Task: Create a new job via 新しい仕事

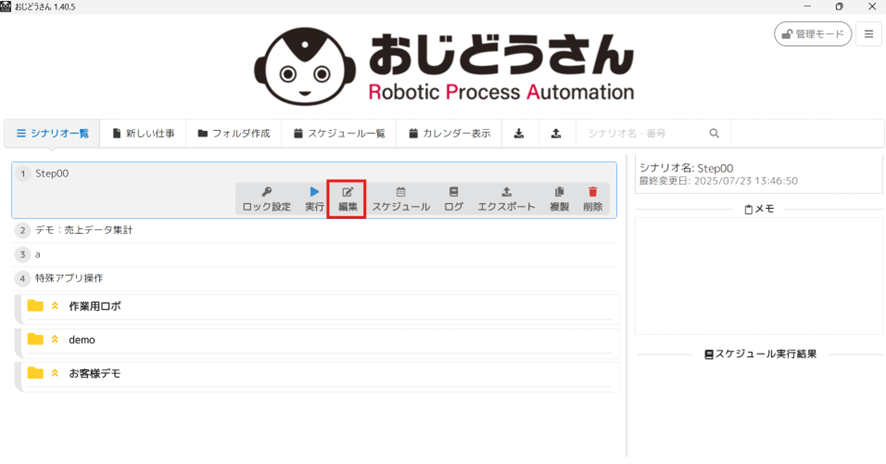Action: (x=143, y=133)
